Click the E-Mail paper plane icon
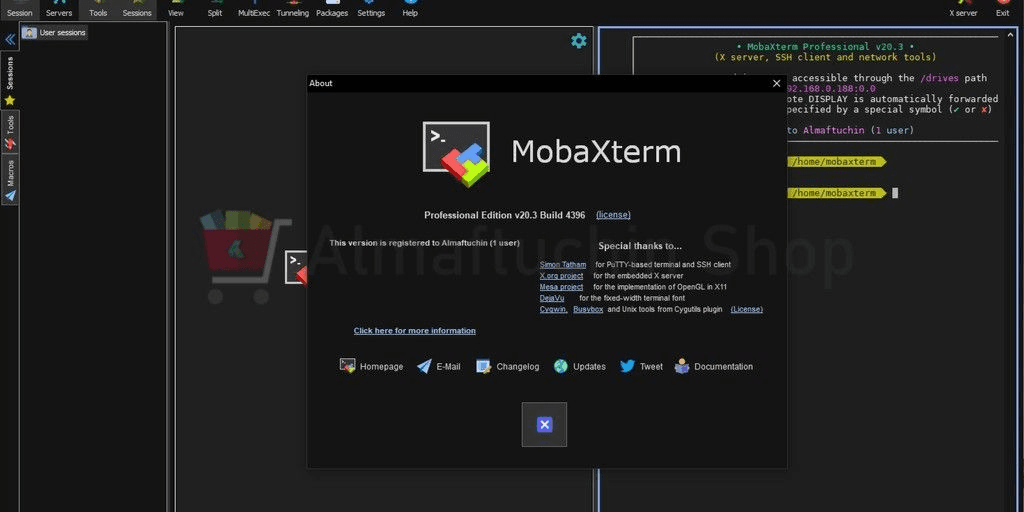The width and height of the screenshot is (1024, 512). coord(424,366)
